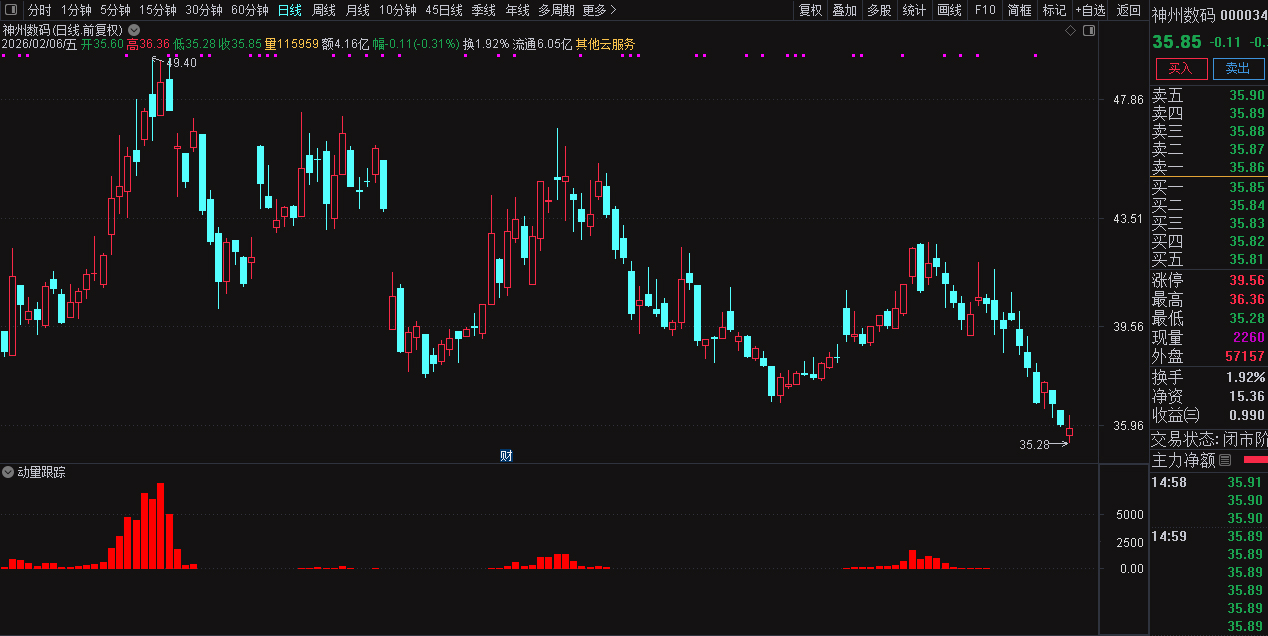The image size is (1268, 636).
Task: Open the F10 company info view
Action: pyautogui.click(x=984, y=9)
